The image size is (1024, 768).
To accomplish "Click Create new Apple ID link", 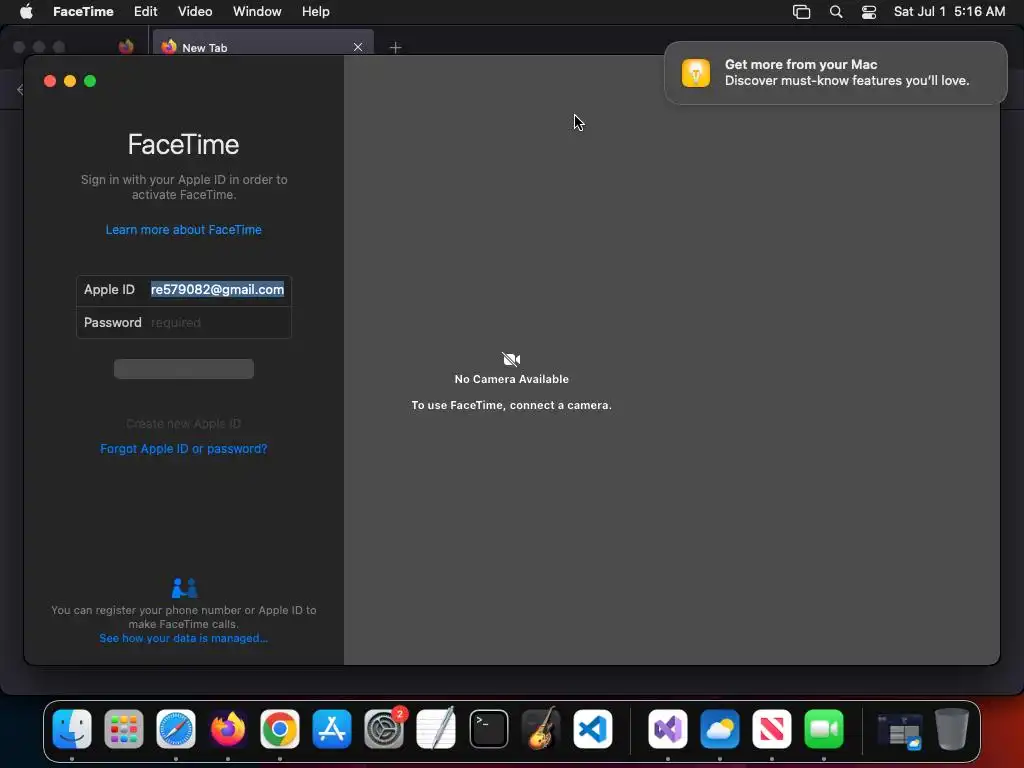I will click(x=184, y=424).
